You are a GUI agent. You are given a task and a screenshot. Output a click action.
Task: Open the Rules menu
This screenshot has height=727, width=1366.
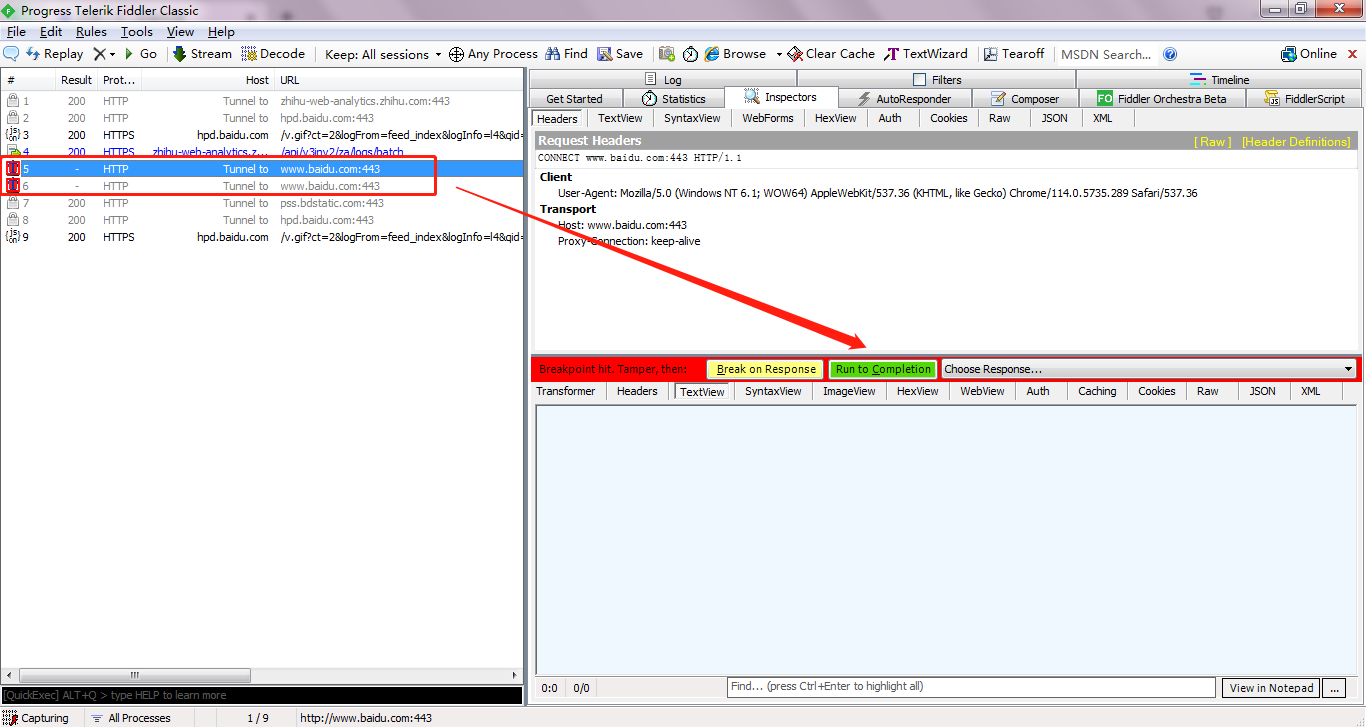click(91, 32)
